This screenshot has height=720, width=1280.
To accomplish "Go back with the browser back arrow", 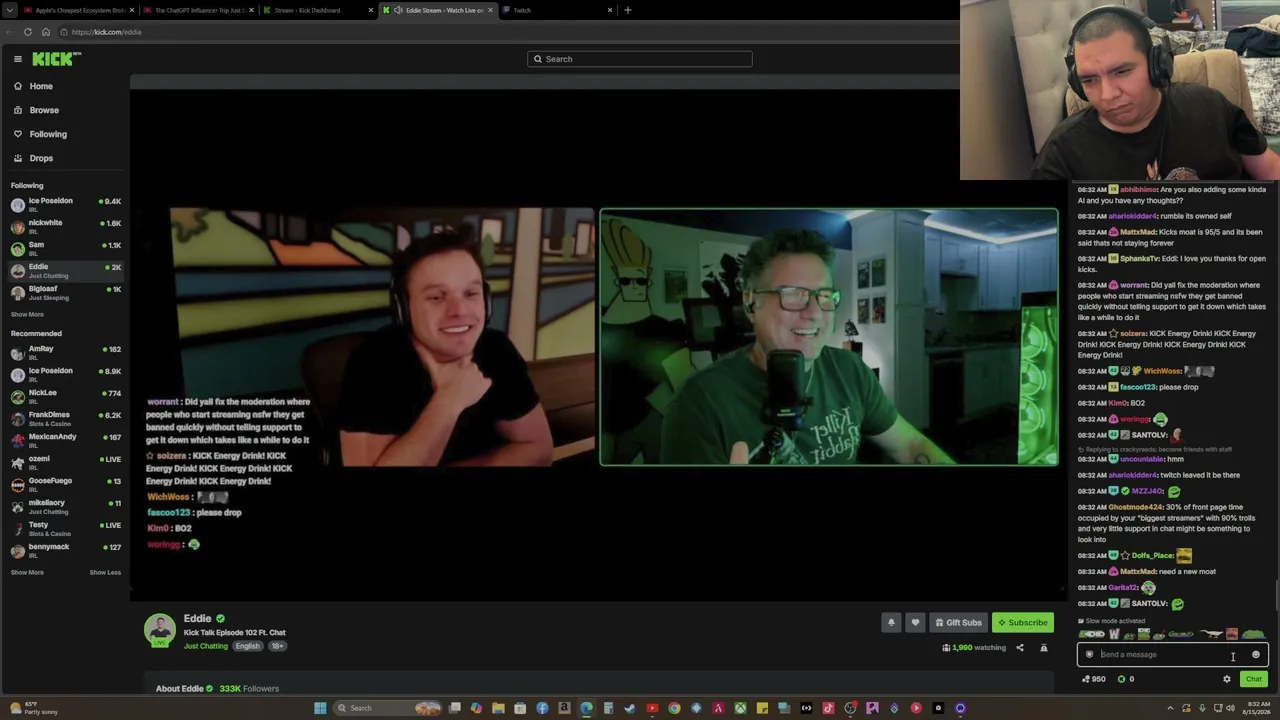I will click(x=10, y=32).
